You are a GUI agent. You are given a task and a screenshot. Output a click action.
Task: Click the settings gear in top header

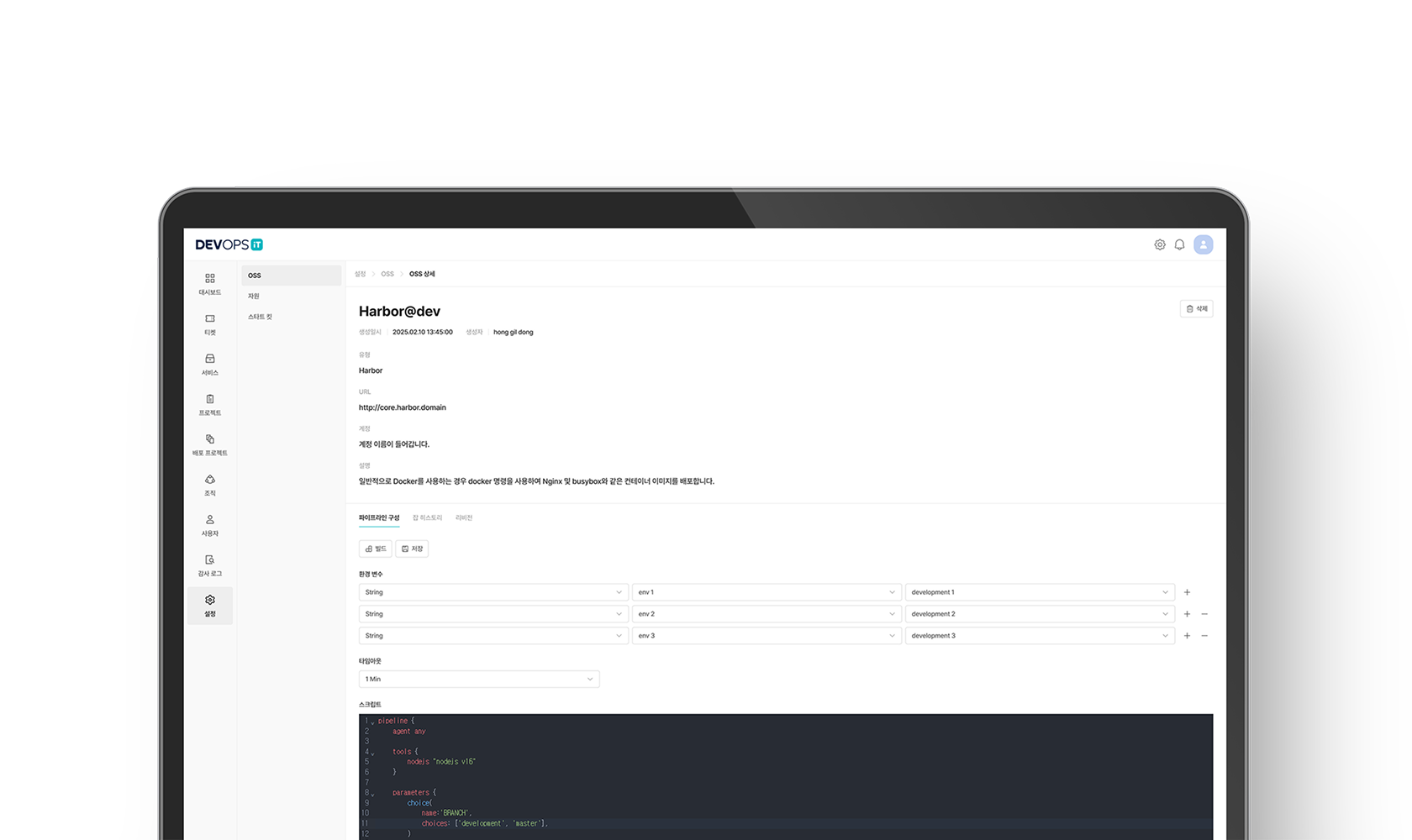[x=1160, y=244]
